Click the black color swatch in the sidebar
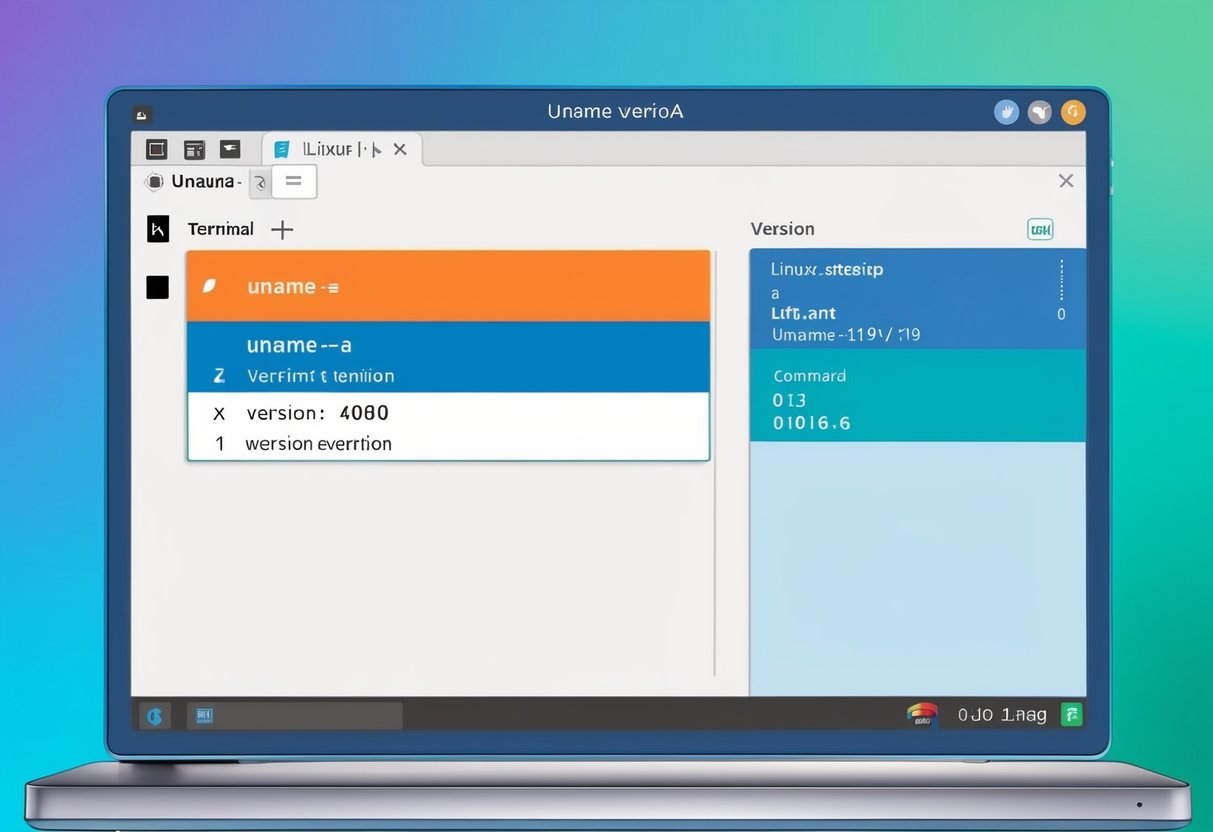The width and height of the screenshot is (1213, 832). 156,288
